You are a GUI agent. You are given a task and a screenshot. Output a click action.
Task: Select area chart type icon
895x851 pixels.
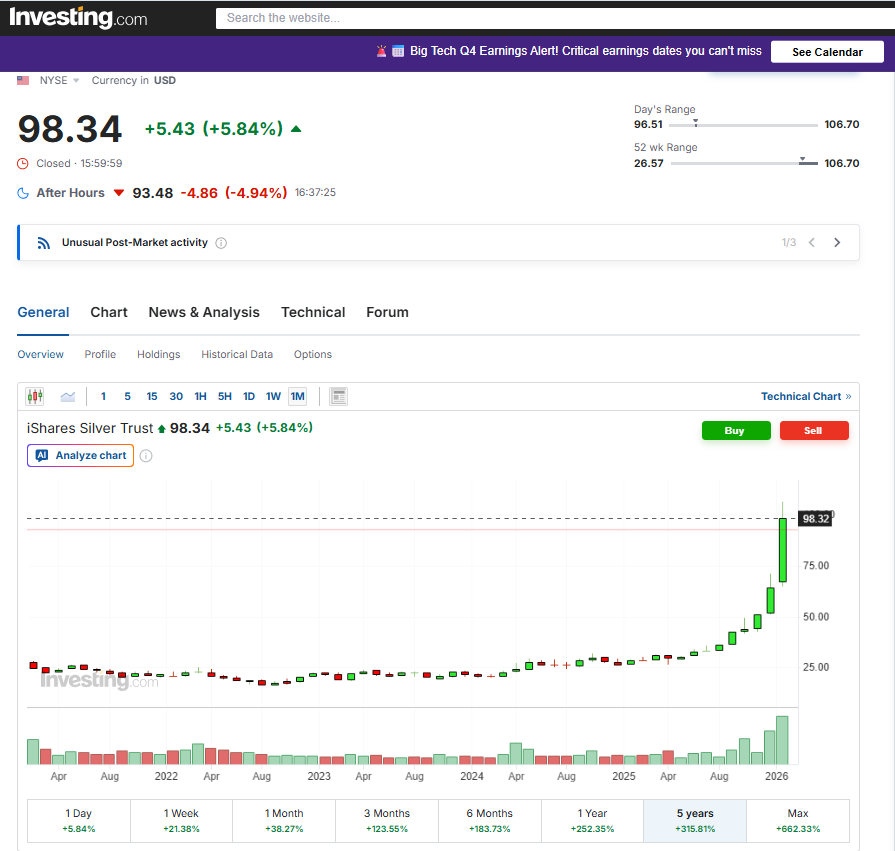(68, 396)
